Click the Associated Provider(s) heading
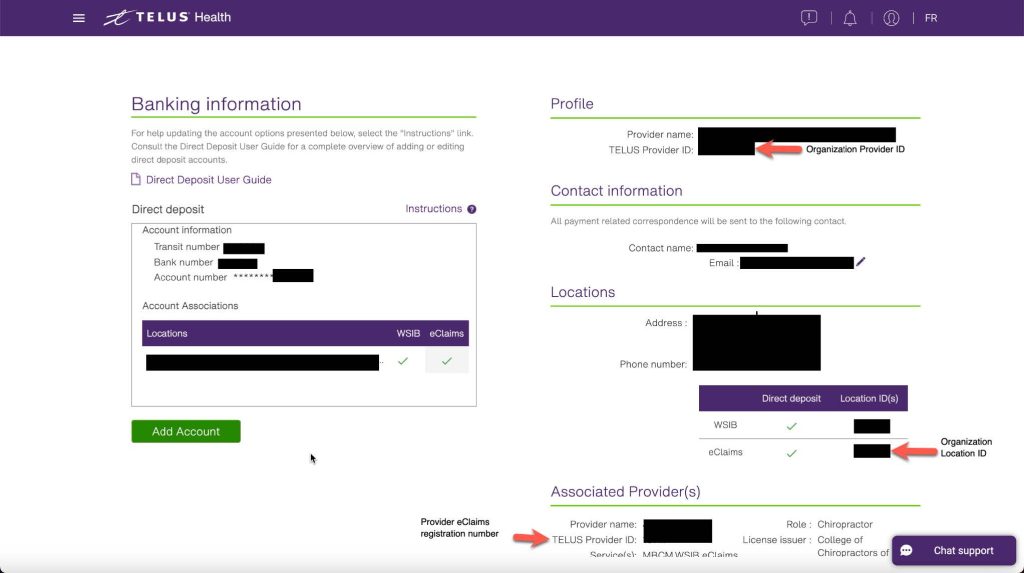Viewport: 1024px width, 573px height. point(626,491)
